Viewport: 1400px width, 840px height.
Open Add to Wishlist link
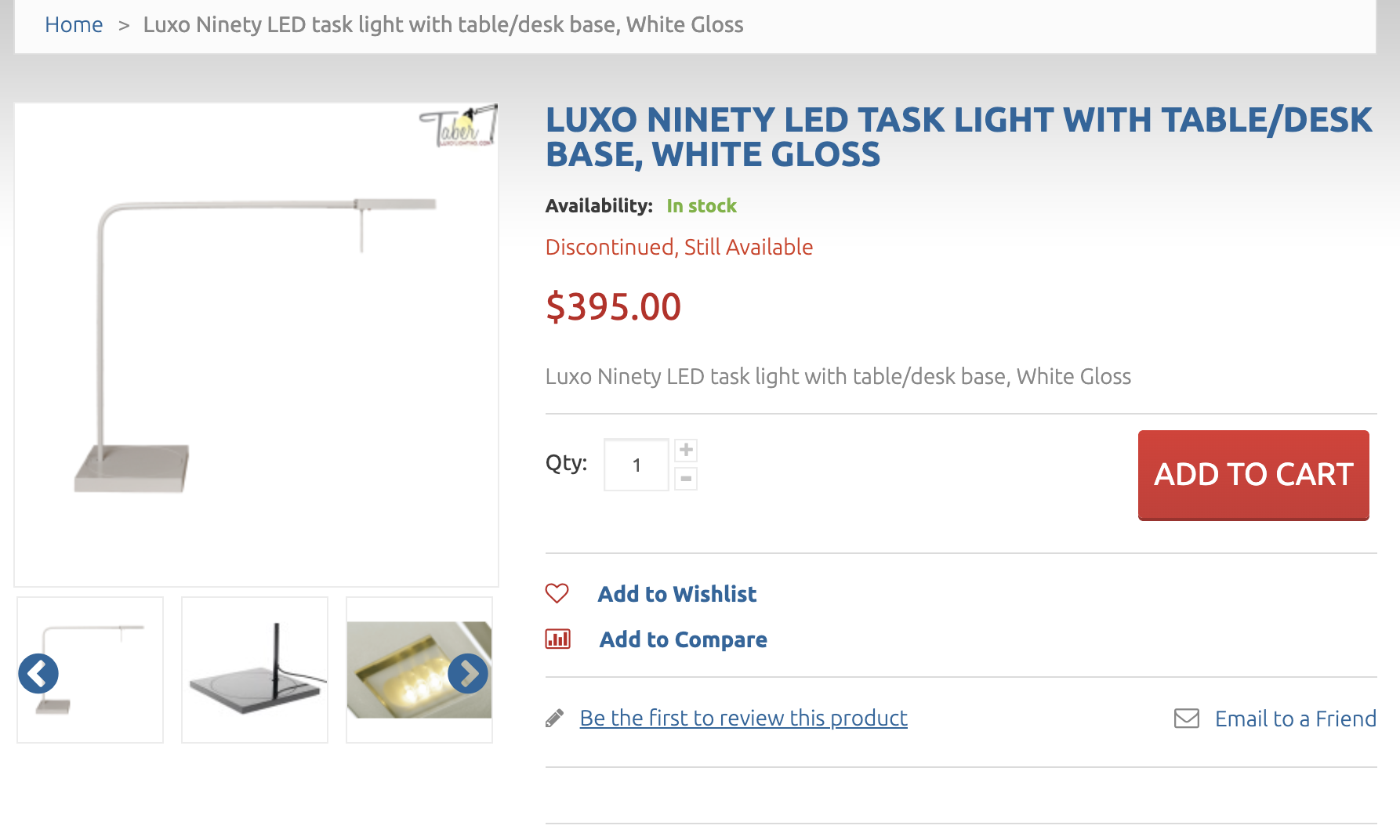point(677,594)
